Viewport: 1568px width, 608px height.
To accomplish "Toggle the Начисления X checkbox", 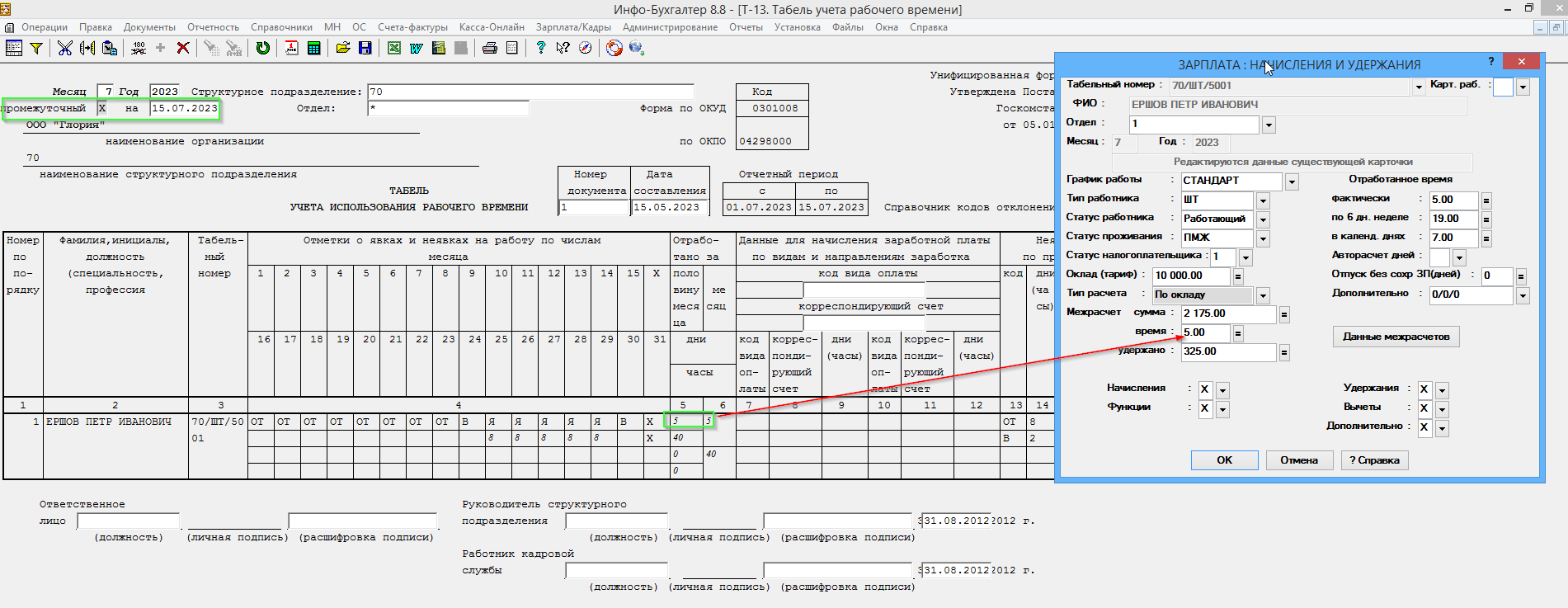I will (x=1205, y=389).
